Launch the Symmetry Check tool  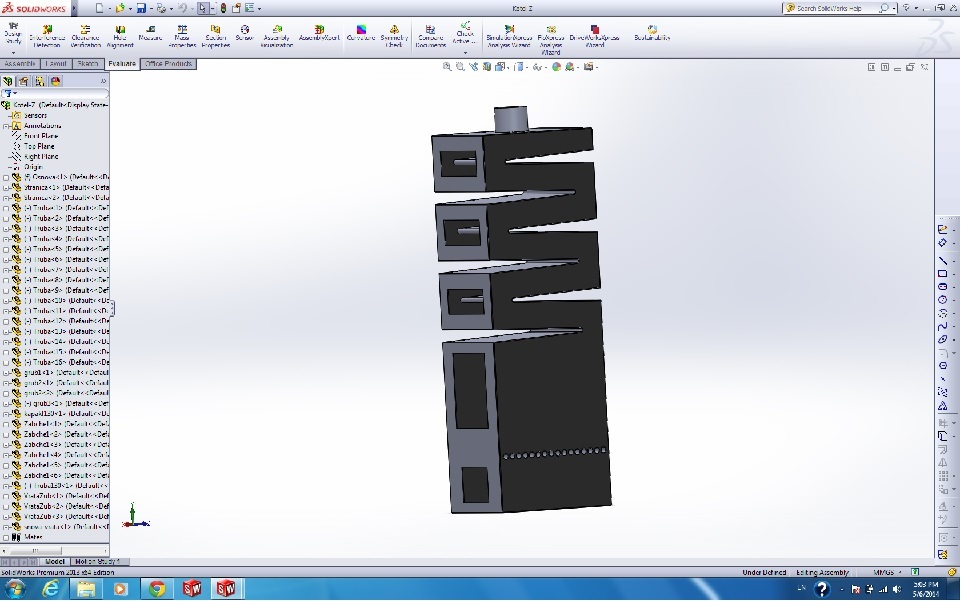pos(394,35)
